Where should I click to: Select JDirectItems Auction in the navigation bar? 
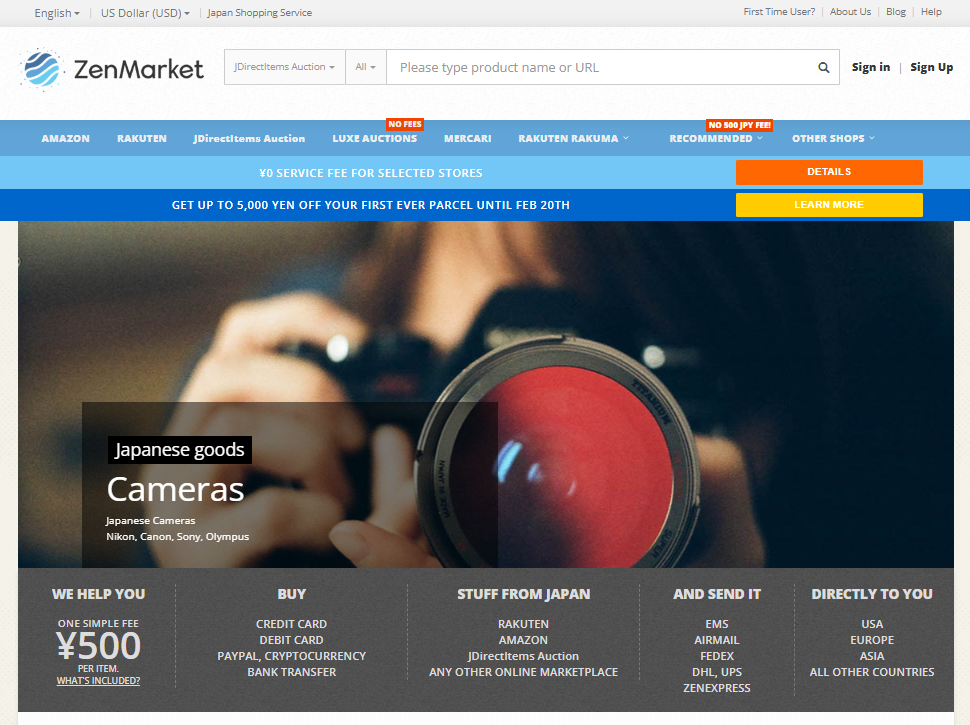coord(249,139)
